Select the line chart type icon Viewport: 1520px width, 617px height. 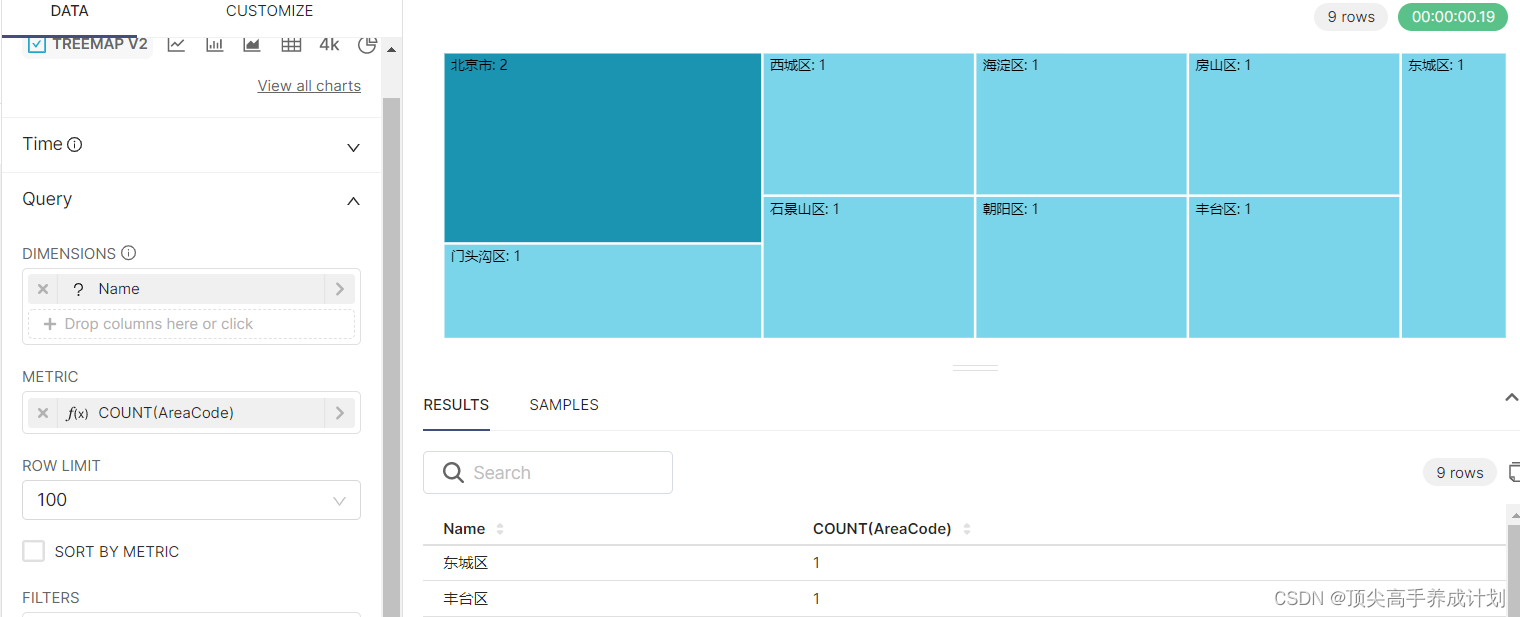[176, 44]
